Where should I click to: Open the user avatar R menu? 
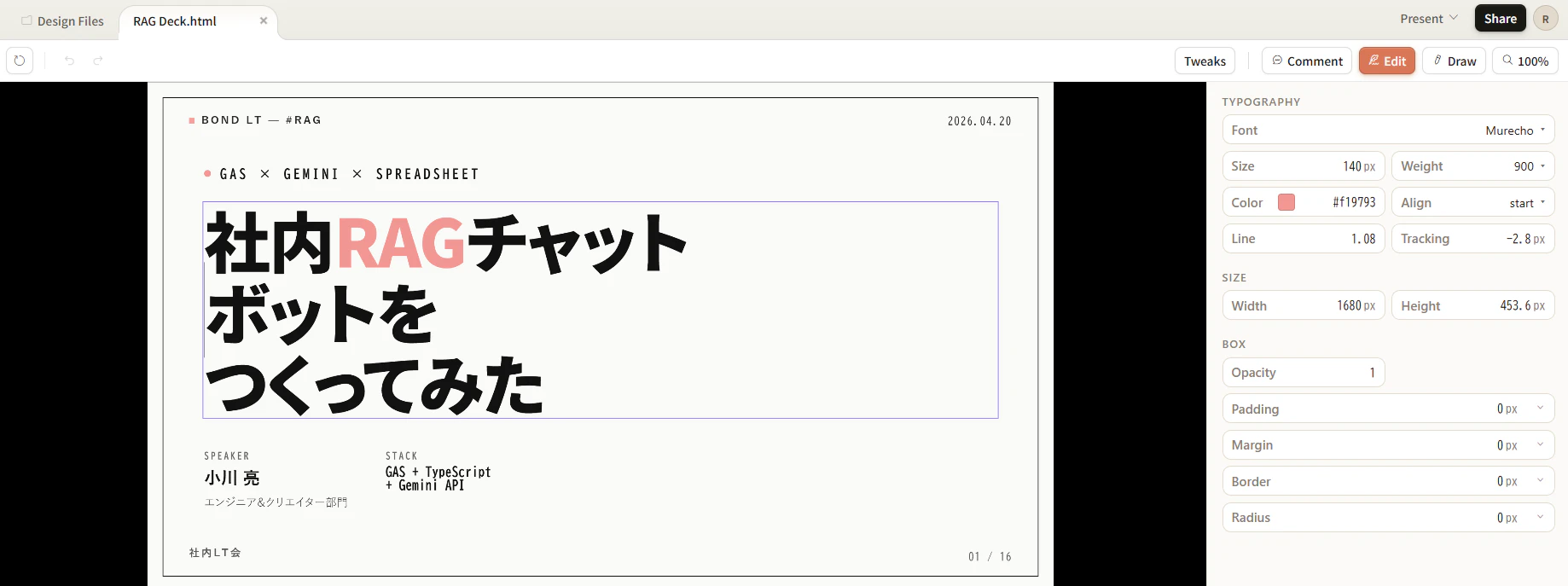pos(1545,19)
